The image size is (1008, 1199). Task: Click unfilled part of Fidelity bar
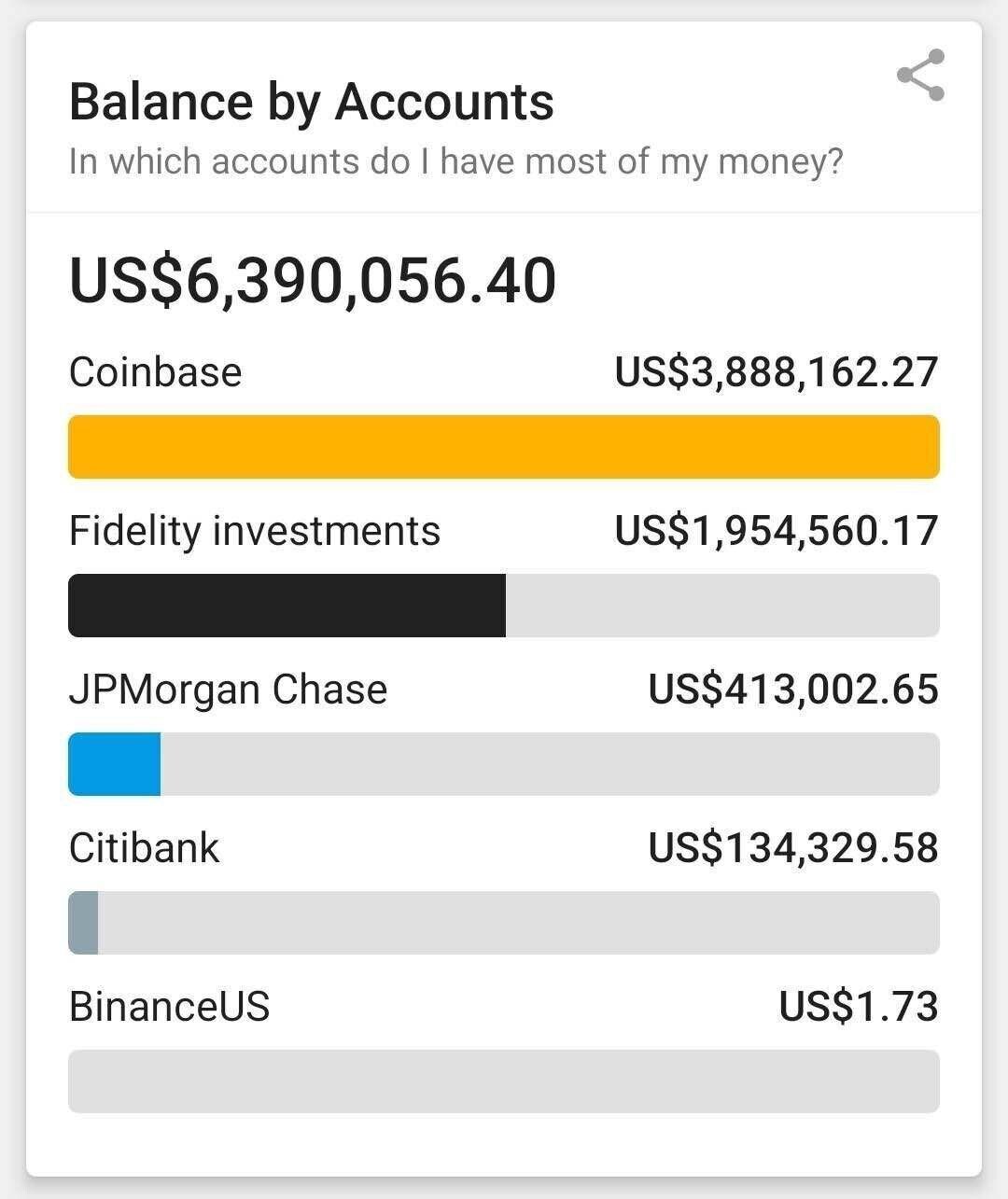point(721,606)
